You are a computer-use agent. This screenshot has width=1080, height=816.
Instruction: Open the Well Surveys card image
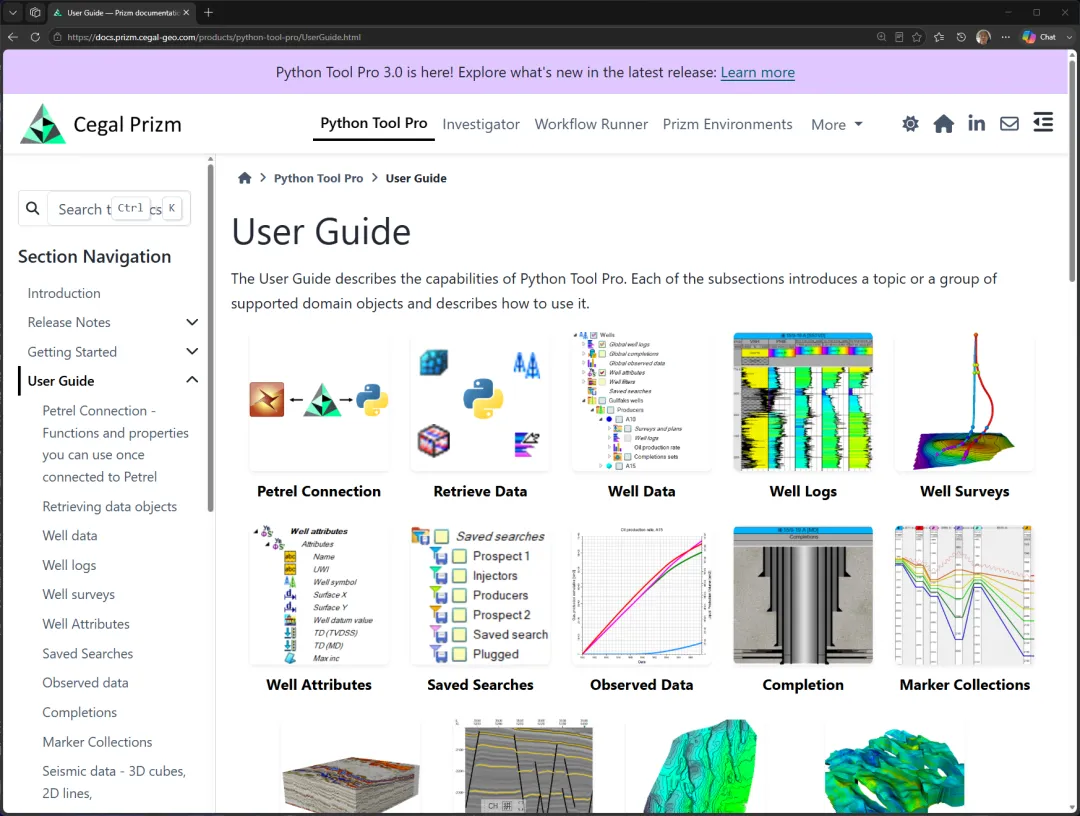[964, 401]
